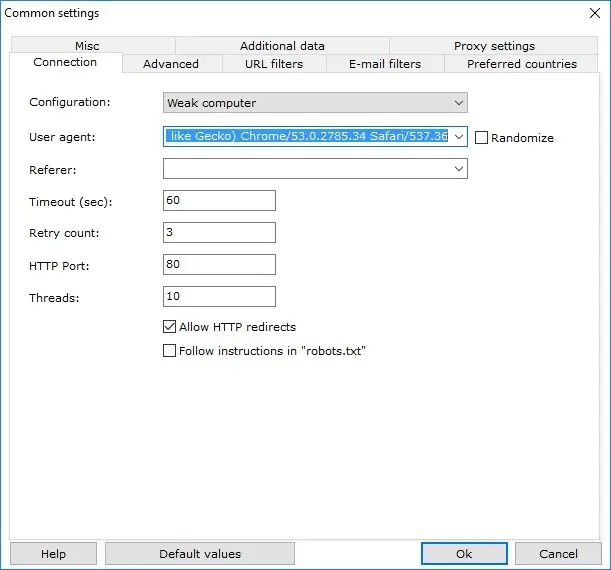Viewport: 611px width, 570px height.
Task: Open the Preferred countries tab
Action: (521, 64)
